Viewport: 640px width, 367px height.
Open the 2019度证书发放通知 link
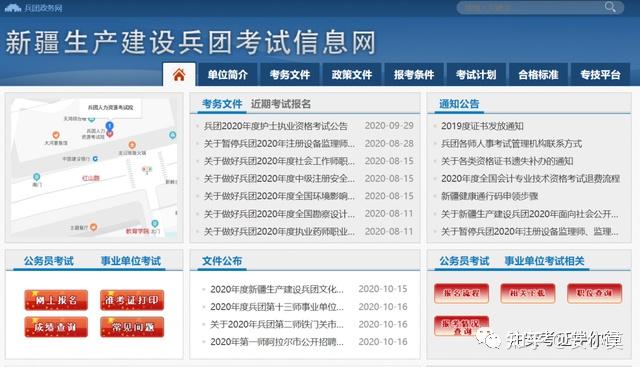tap(482, 126)
